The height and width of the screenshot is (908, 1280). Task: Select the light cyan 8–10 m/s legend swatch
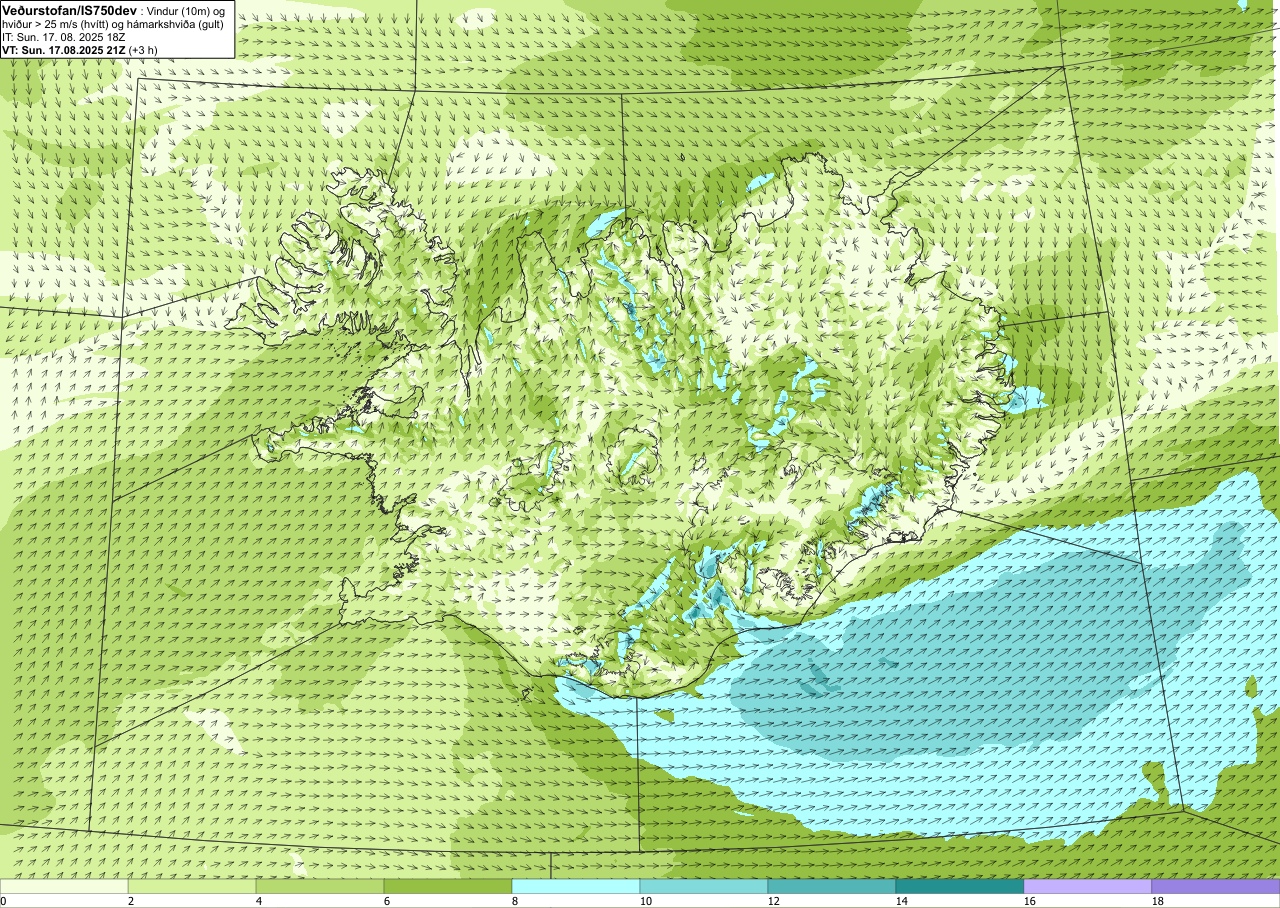[576, 886]
